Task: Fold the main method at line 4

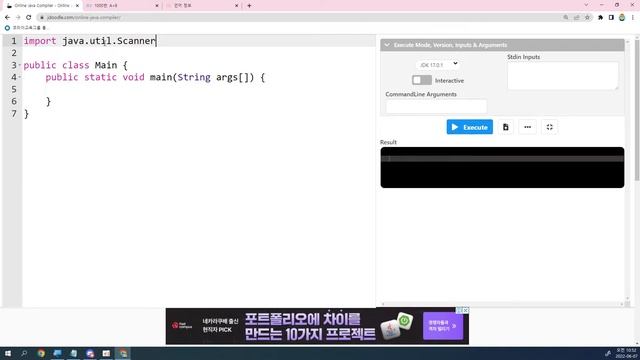Action: coord(20,77)
